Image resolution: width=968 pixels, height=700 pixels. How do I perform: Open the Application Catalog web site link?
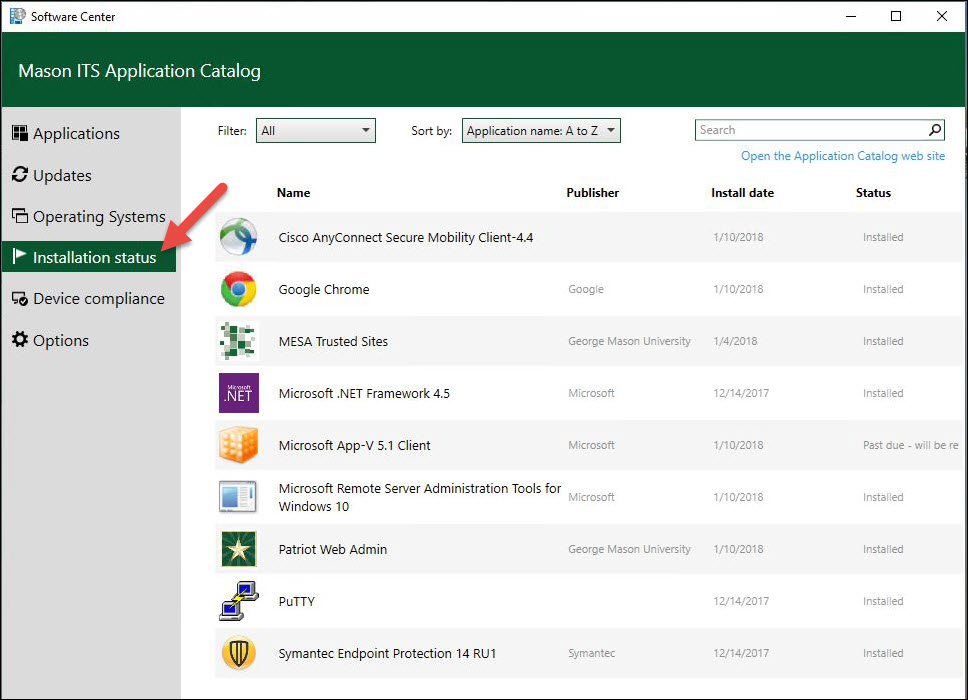[x=842, y=156]
